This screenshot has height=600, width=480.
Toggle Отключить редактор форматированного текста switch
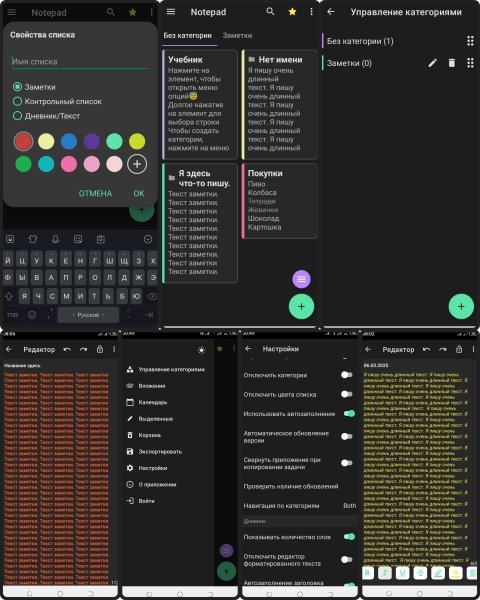click(x=347, y=559)
